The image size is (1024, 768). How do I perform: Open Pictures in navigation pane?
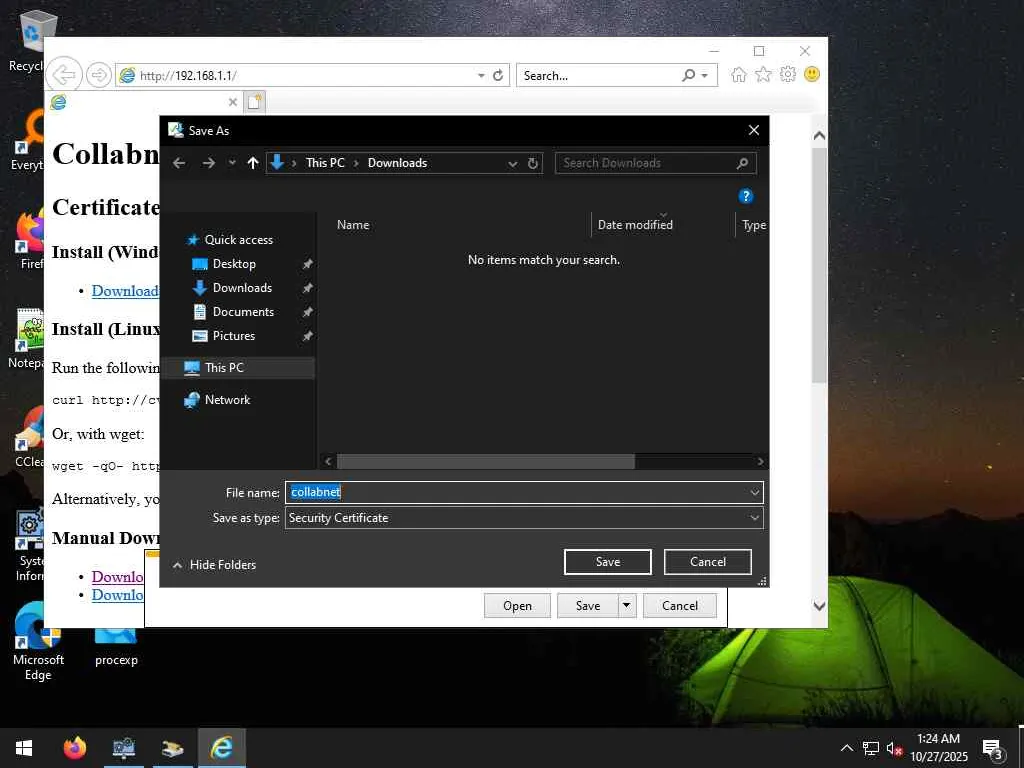[233, 336]
